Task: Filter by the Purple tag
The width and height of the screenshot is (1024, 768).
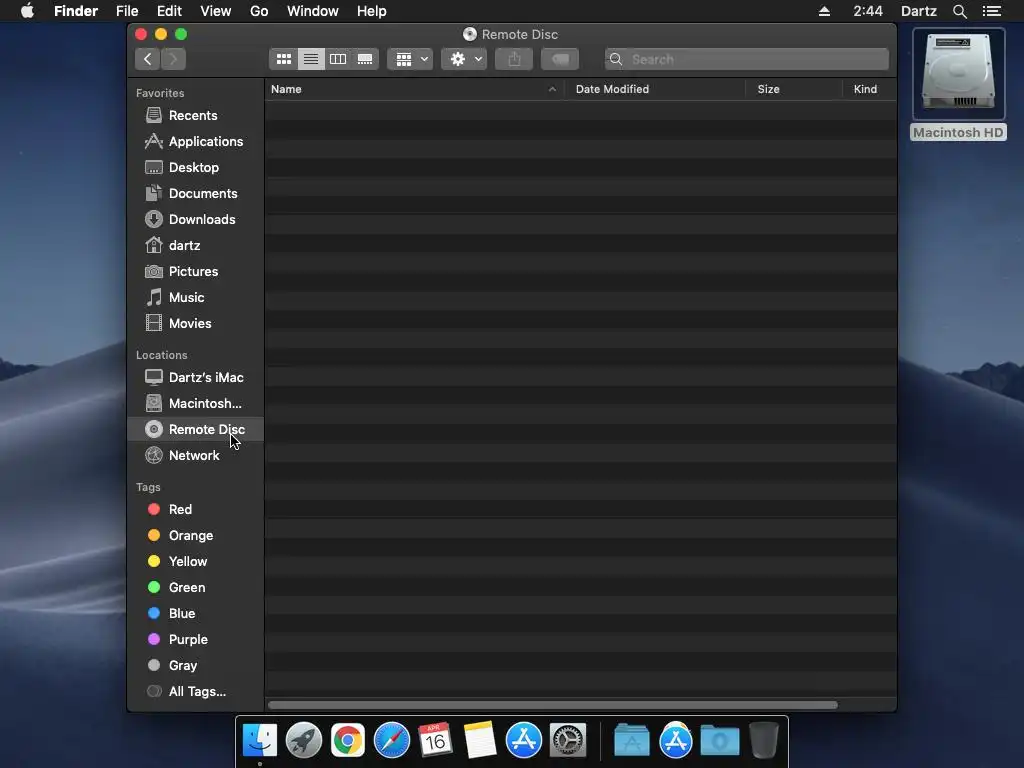Action: 195,639
